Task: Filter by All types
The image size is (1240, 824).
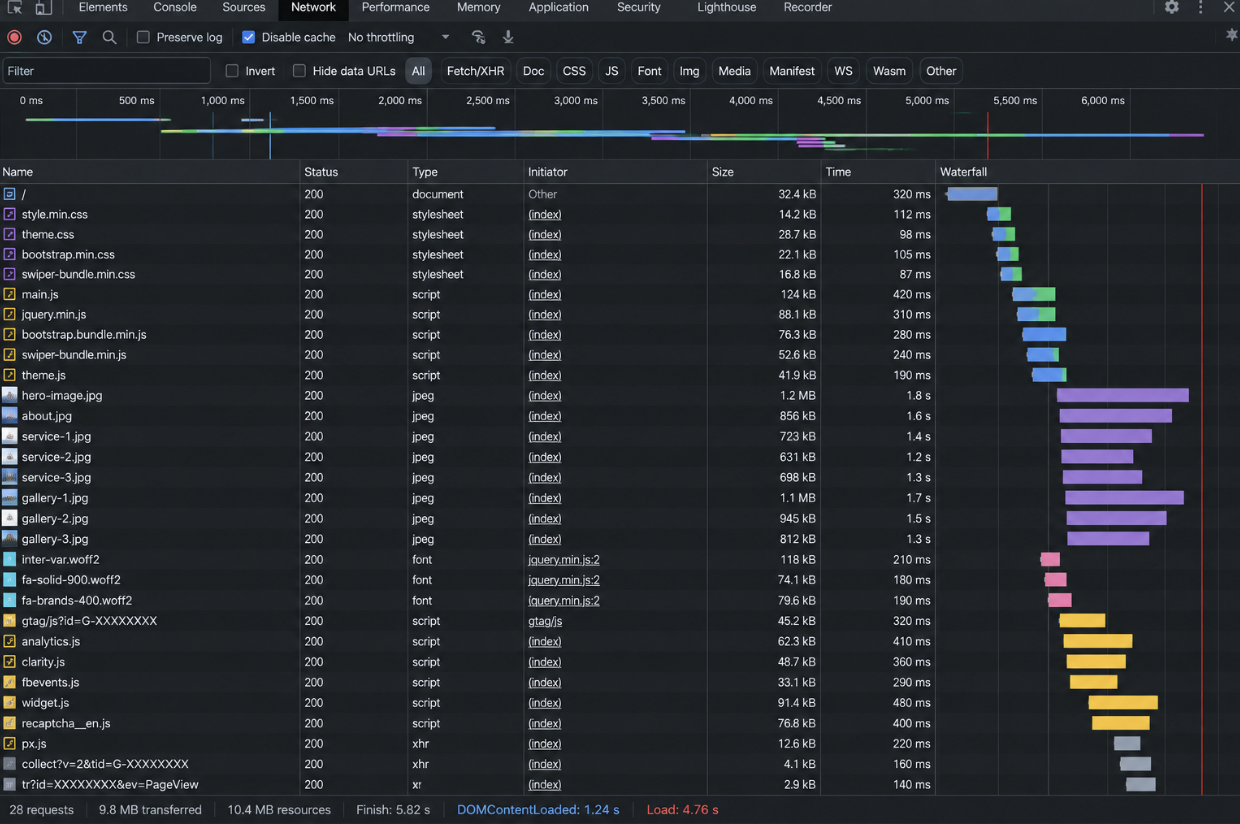Action: [x=418, y=71]
